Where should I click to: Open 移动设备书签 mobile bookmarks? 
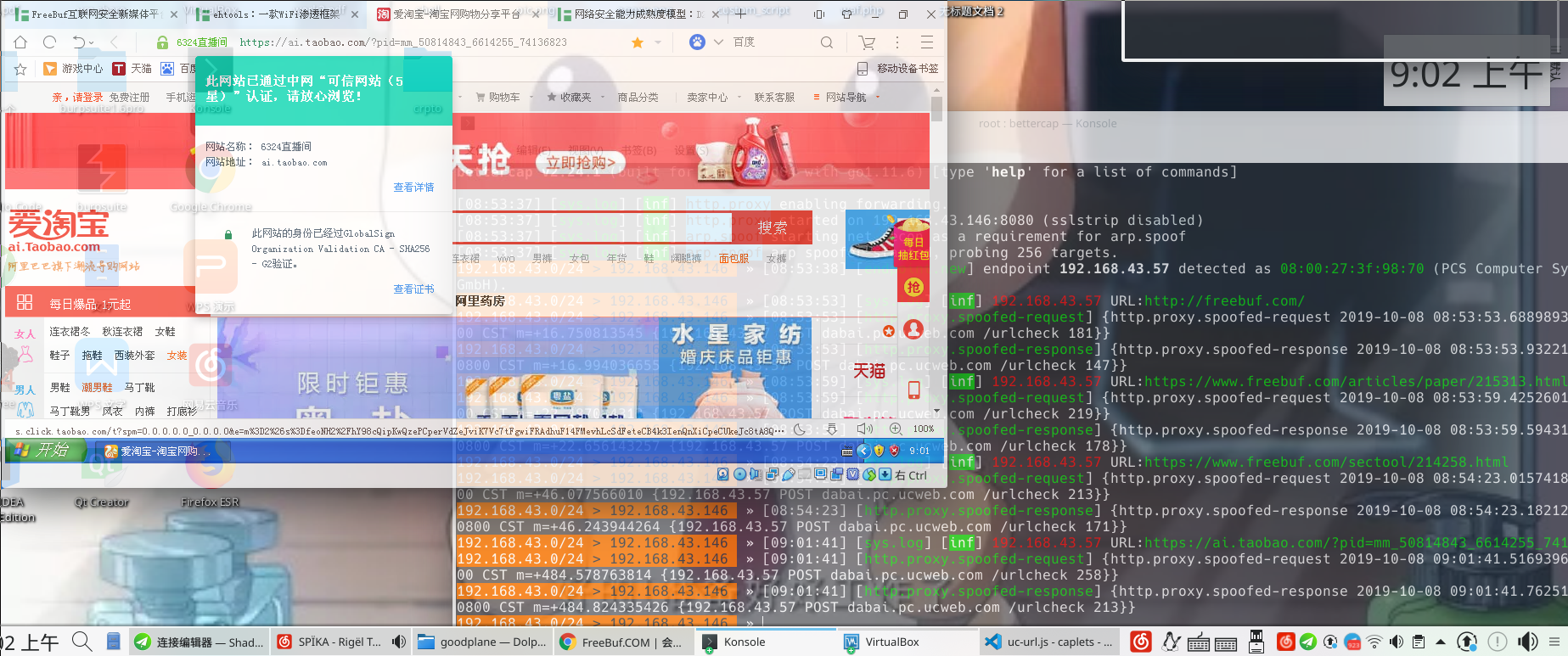point(898,69)
